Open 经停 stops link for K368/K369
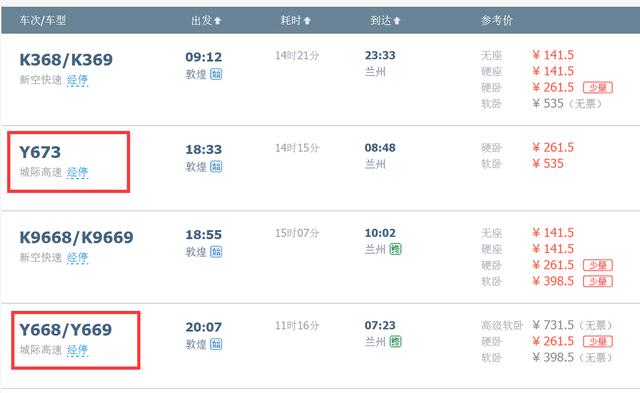Screen dimensions: 640x393 click(x=78, y=80)
